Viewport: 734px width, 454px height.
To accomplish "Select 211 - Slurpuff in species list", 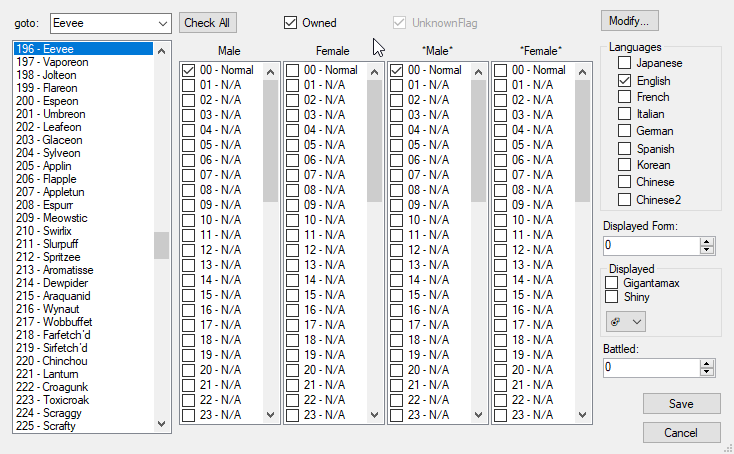I will coord(83,244).
